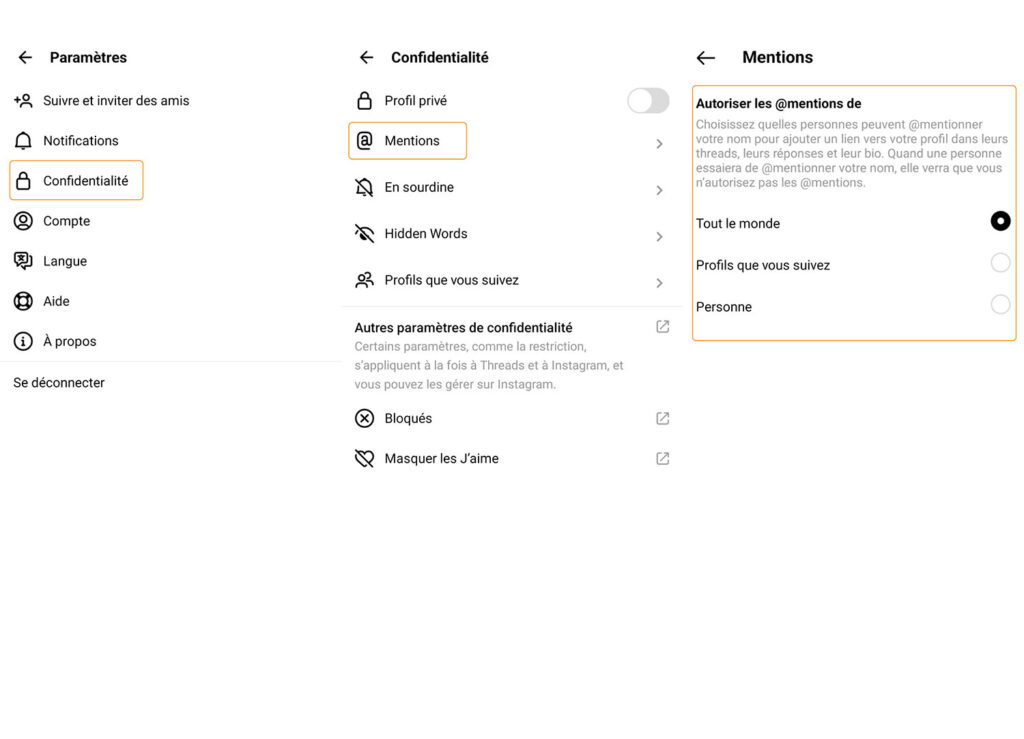The height and width of the screenshot is (739, 1024).
Task: Click the lock icon beside Confidentialité
Action: click(x=24, y=181)
